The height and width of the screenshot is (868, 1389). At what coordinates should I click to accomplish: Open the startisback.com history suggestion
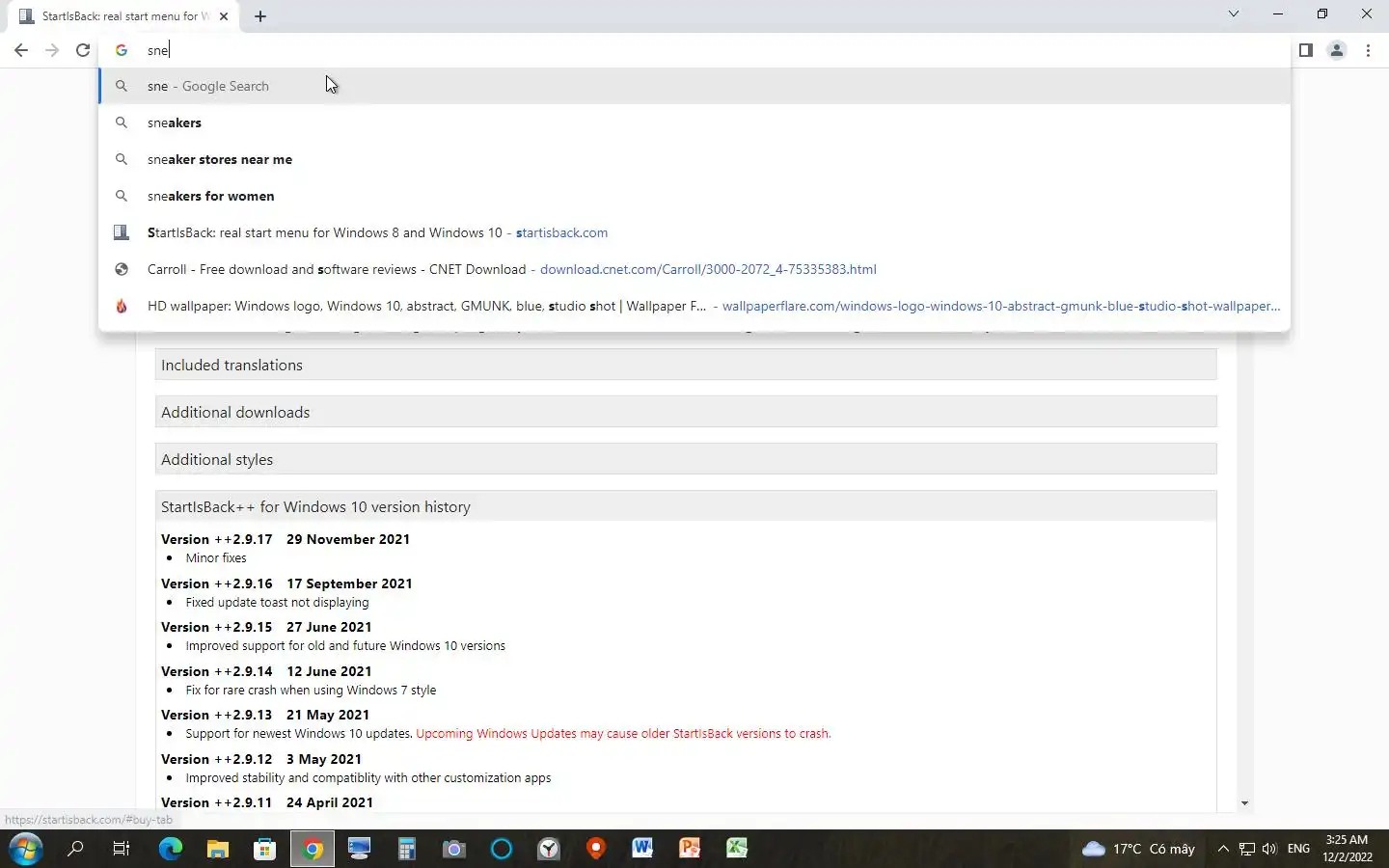tap(694, 232)
